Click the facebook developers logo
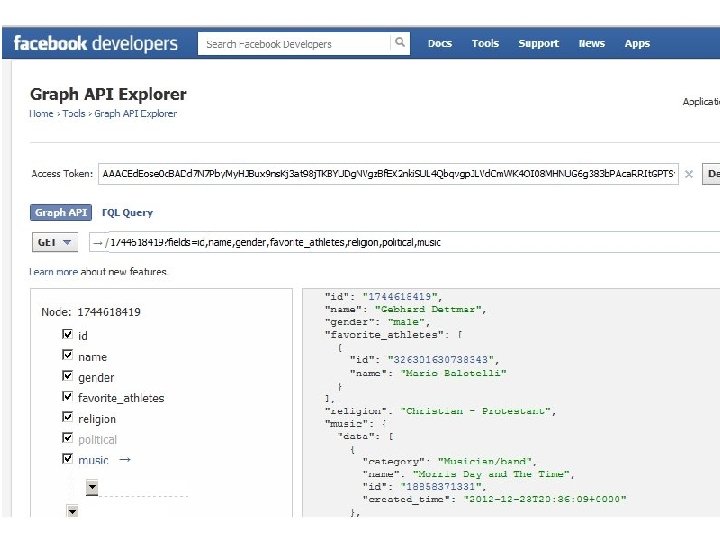Viewport: 720px width, 540px height. (x=96, y=43)
